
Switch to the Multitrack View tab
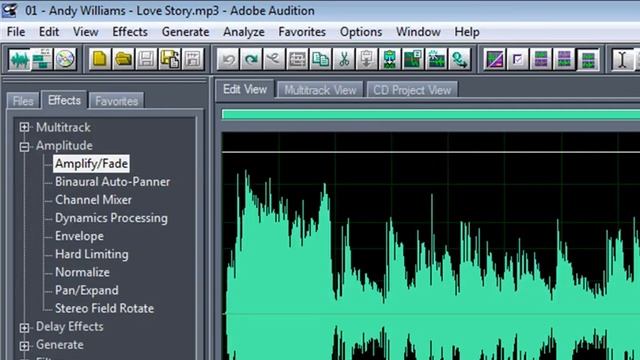320,90
